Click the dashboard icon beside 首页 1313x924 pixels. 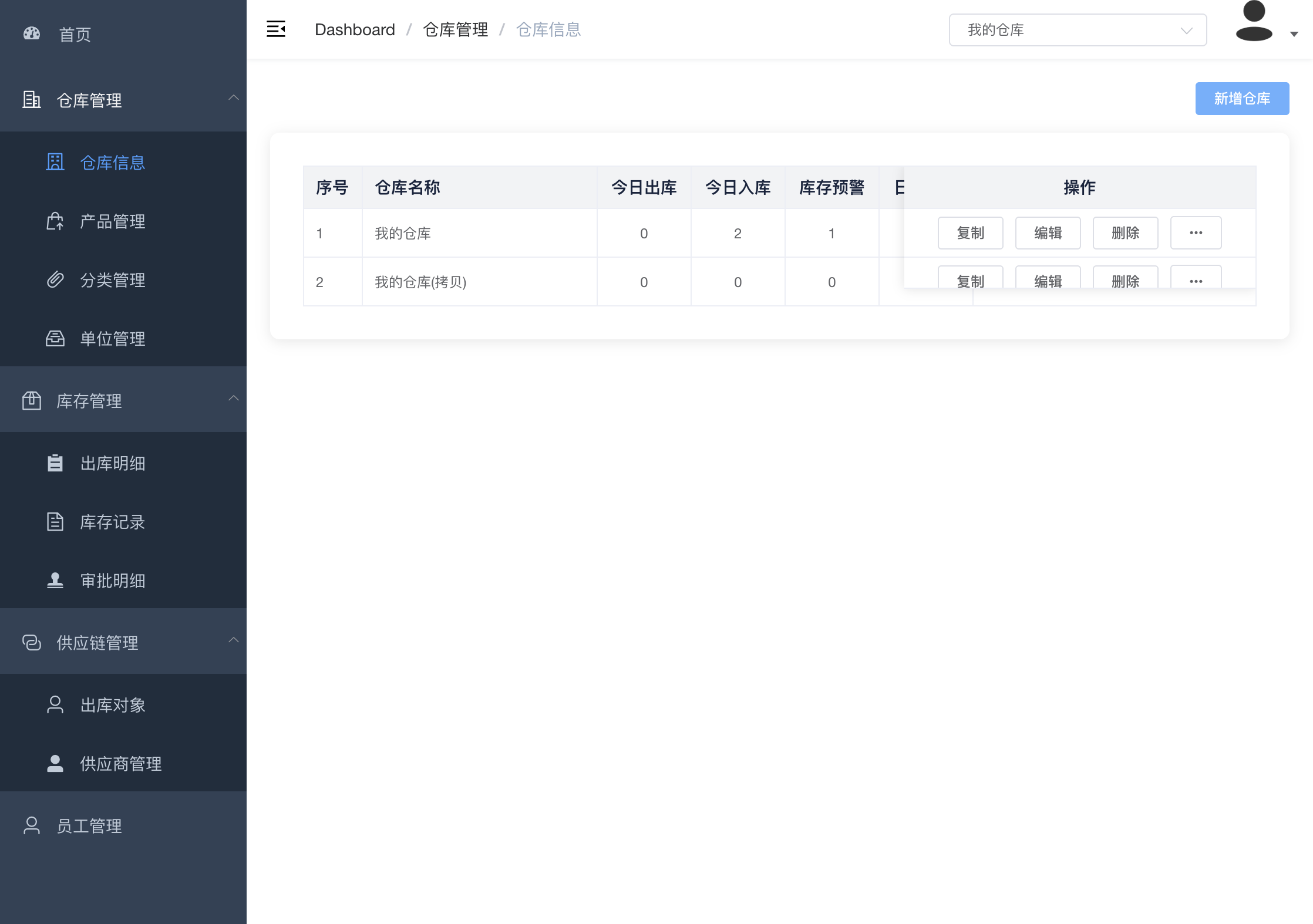32,34
